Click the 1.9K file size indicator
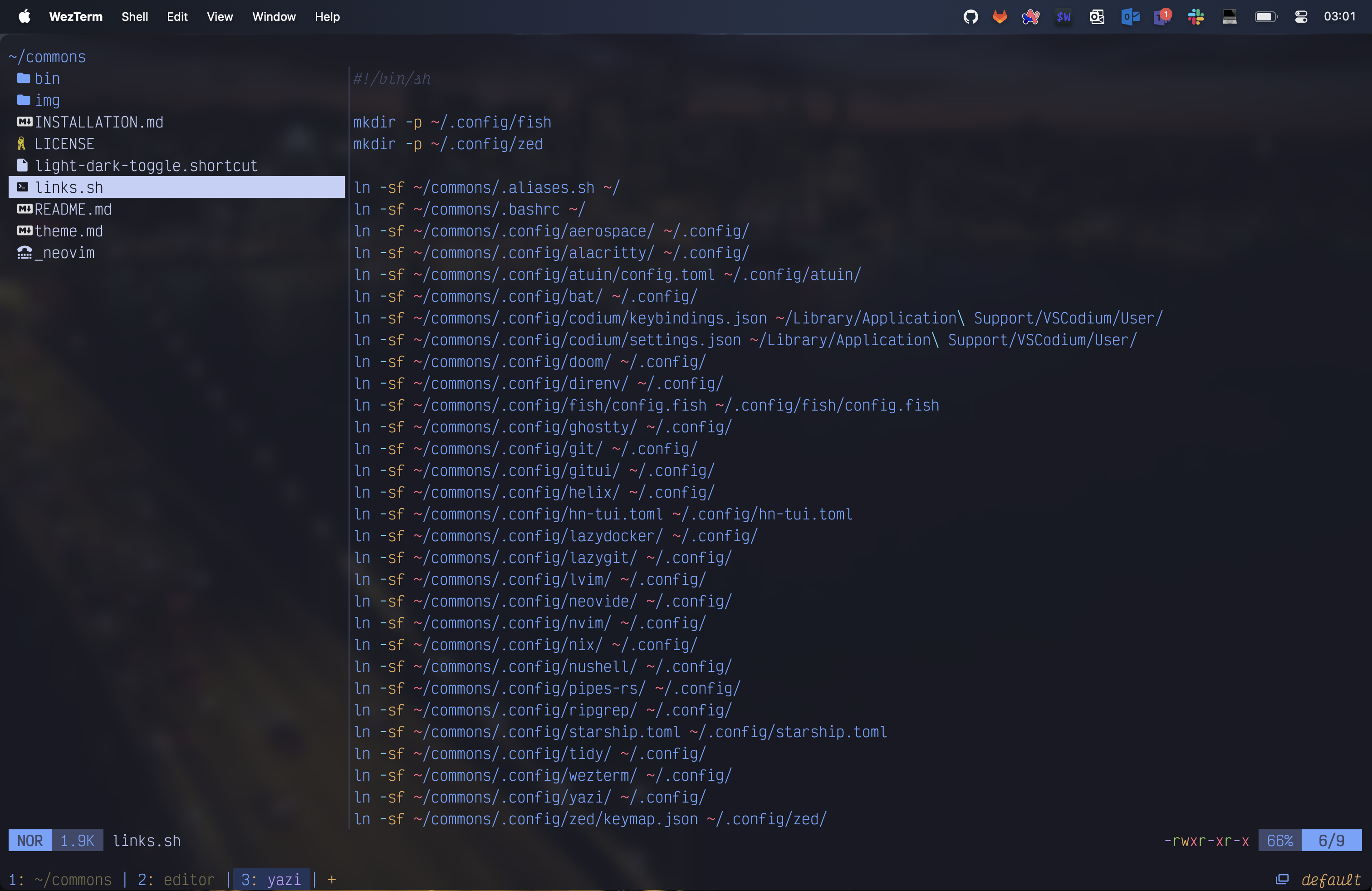 (x=77, y=840)
